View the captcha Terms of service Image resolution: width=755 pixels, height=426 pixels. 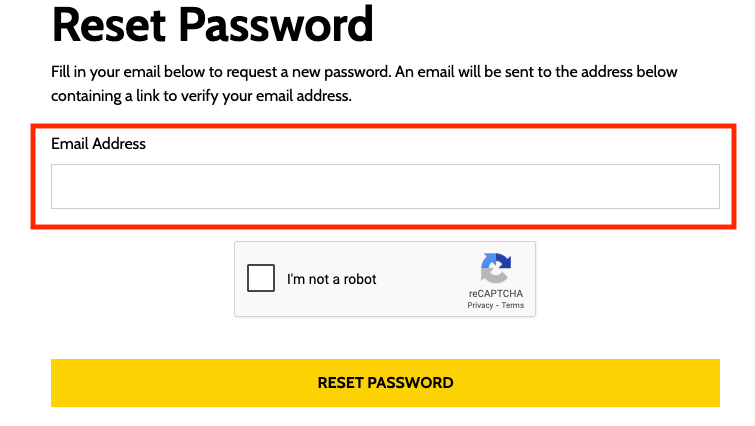click(513, 305)
